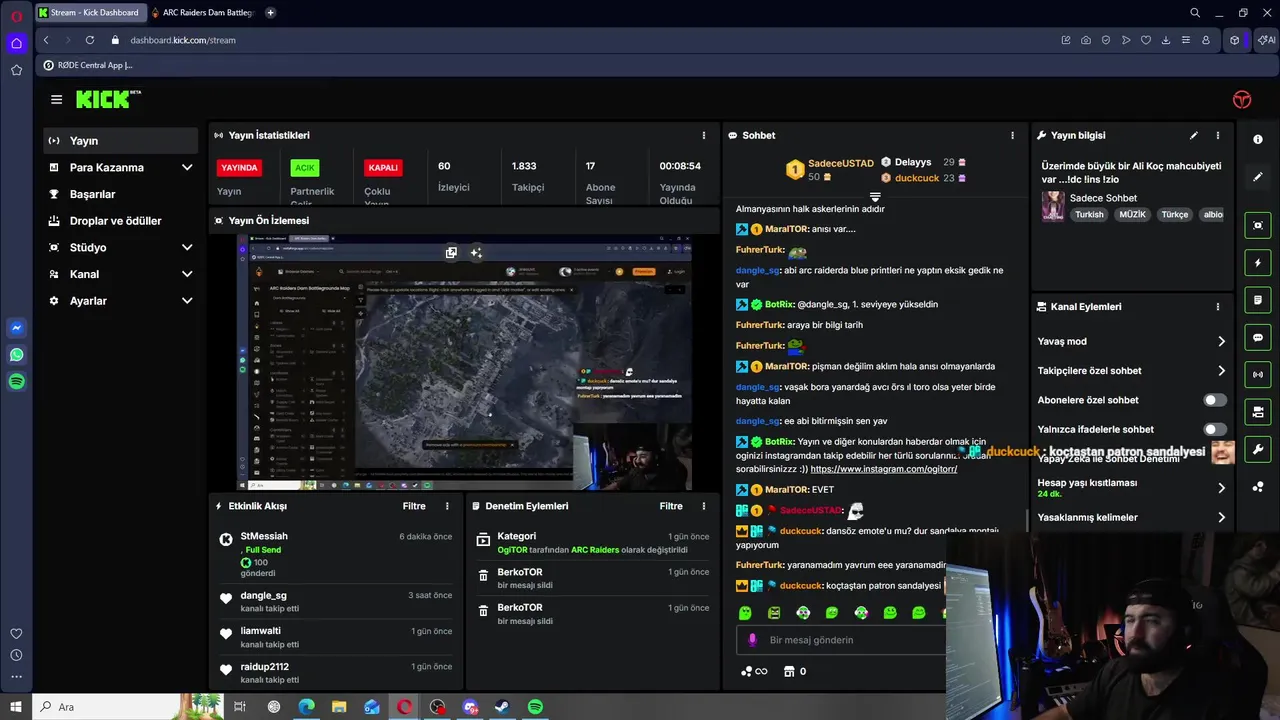Click the info icon in right sidebar
Image resolution: width=1280 pixels, height=720 pixels.
1258,139
